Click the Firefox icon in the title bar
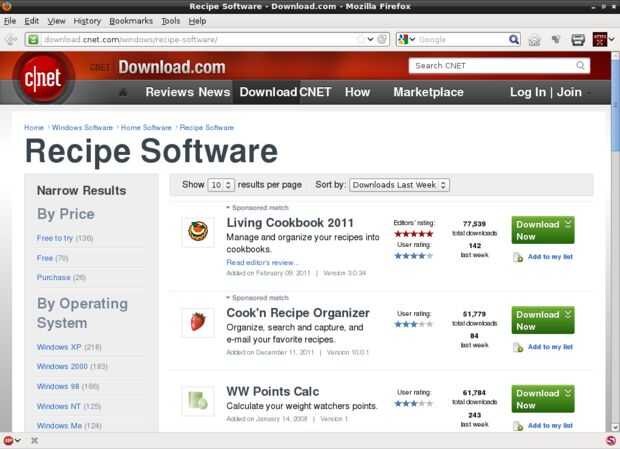This screenshot has width=620, height=449. [x=7, y=6]
